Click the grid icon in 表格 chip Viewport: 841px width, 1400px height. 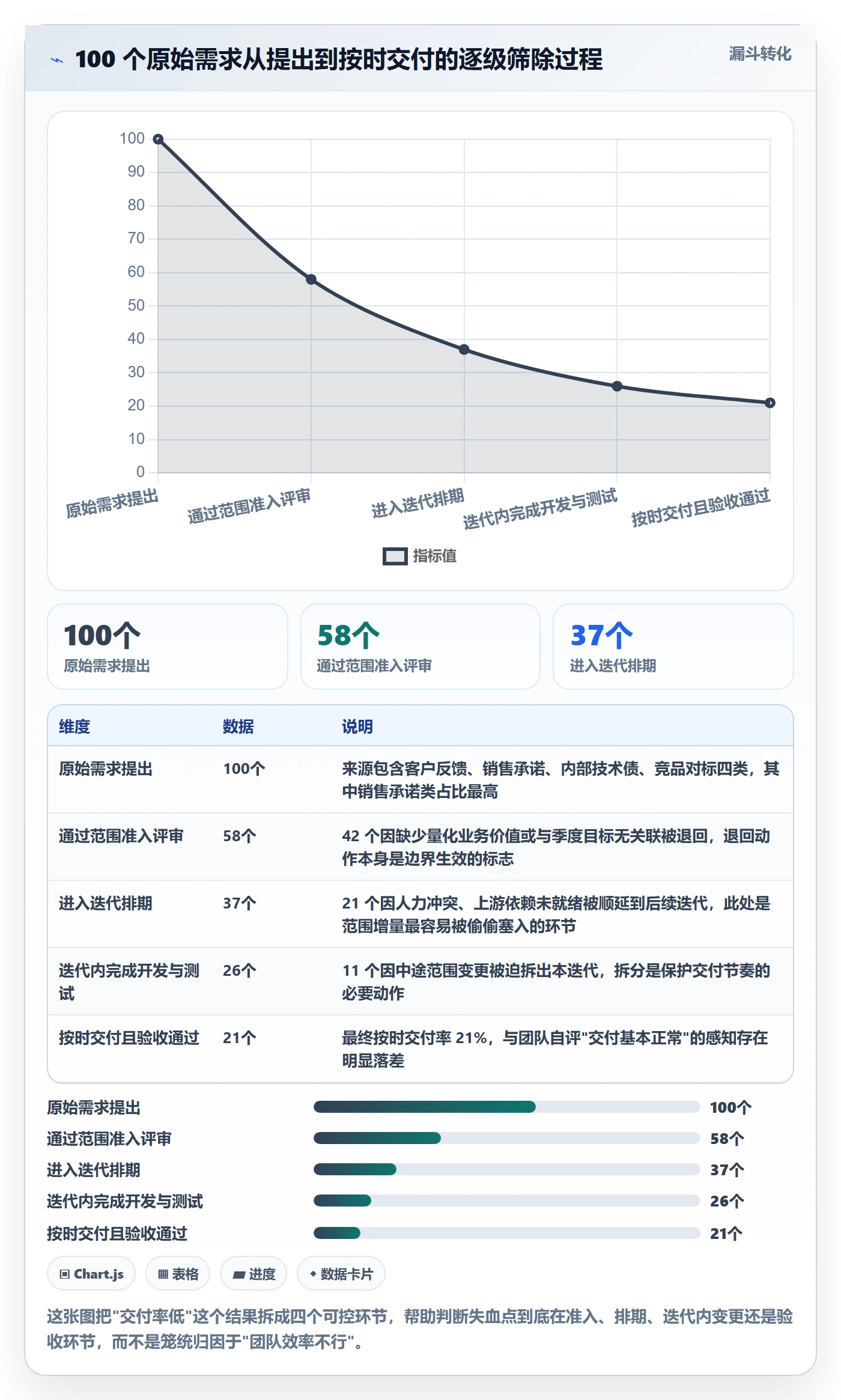click(163, 1274)
